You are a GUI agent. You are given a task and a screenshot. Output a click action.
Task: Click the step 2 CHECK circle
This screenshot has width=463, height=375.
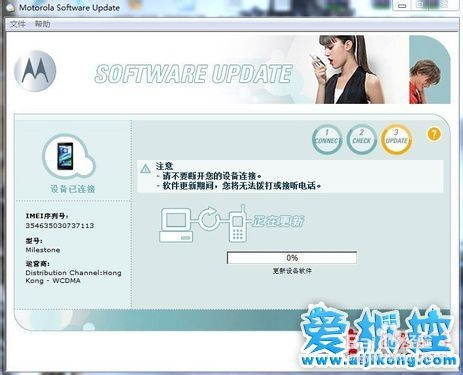pyautogui.click(x=361, y=140)
